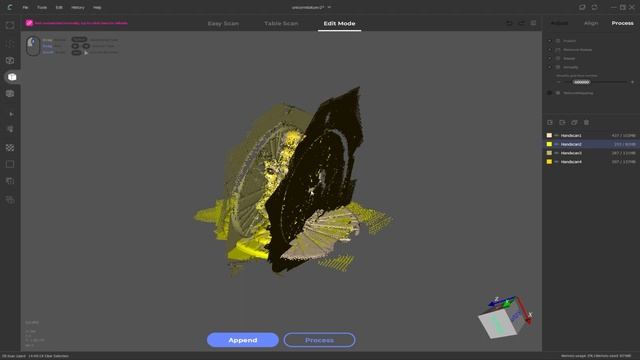
Task: Toggle visibility of Handscan4
Action: [x=556, y=162]
